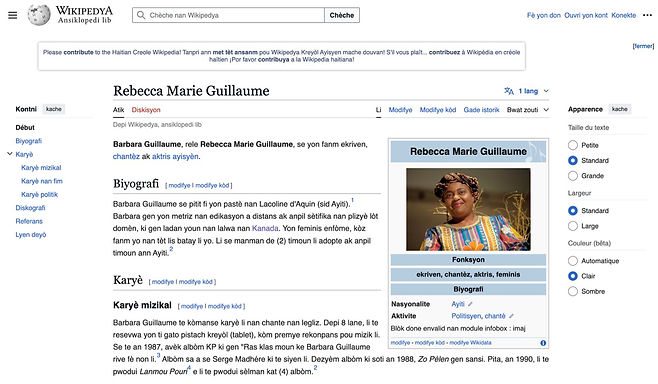Open the Gade istorik tab
Screen dimensions: 658x384
[481, 110]
